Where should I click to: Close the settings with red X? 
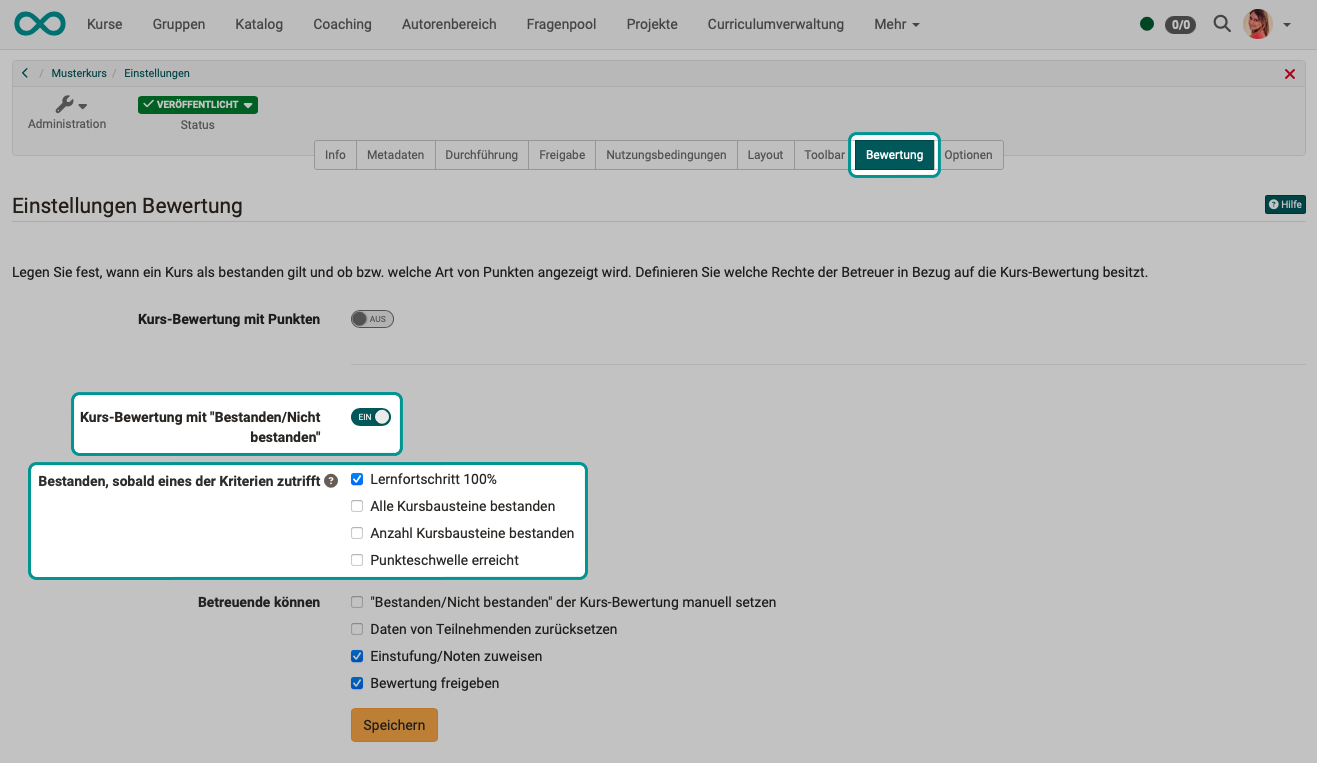click(1290, 74)
